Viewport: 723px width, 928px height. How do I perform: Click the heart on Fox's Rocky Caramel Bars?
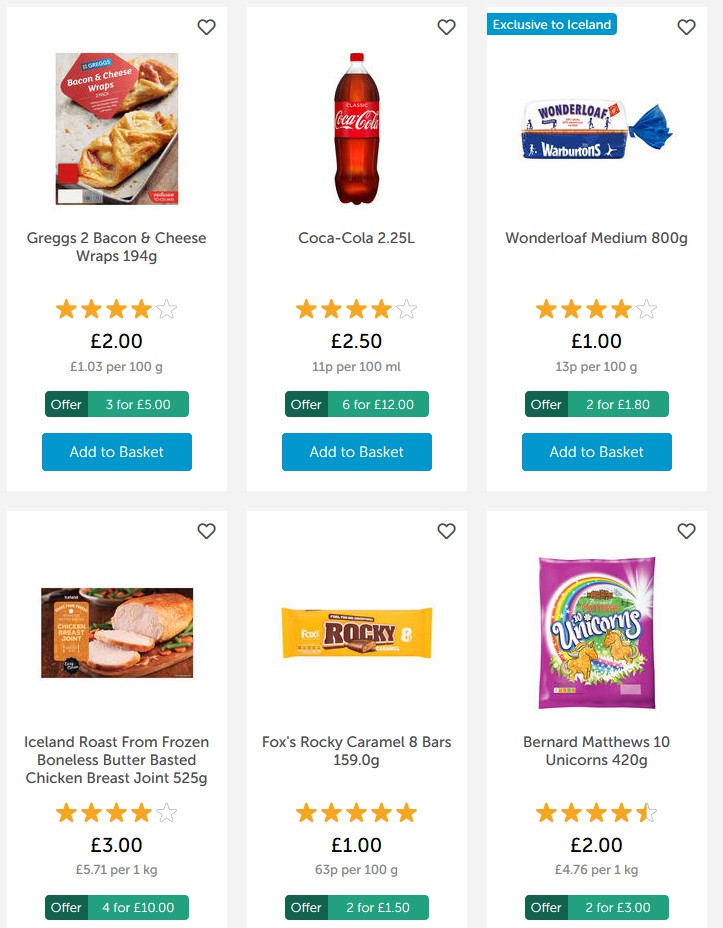click(446, 531)
